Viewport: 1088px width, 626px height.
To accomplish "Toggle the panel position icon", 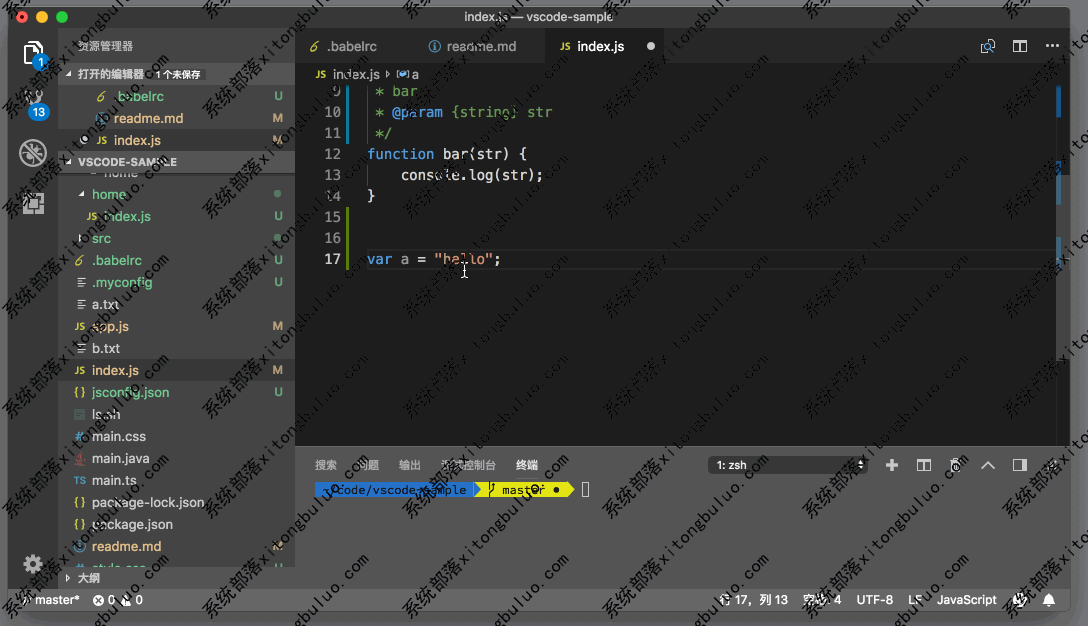I will click(1020, 465).
